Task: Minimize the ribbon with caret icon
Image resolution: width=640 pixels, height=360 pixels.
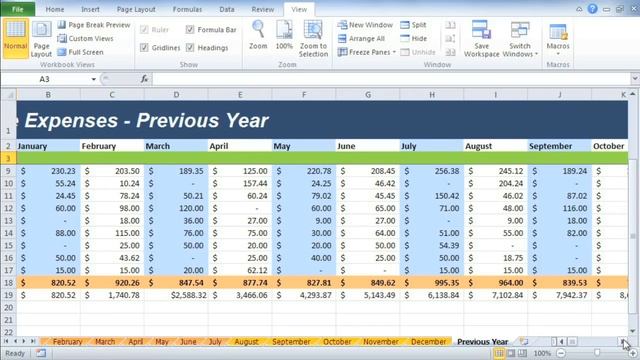Action: coord(579,9)
